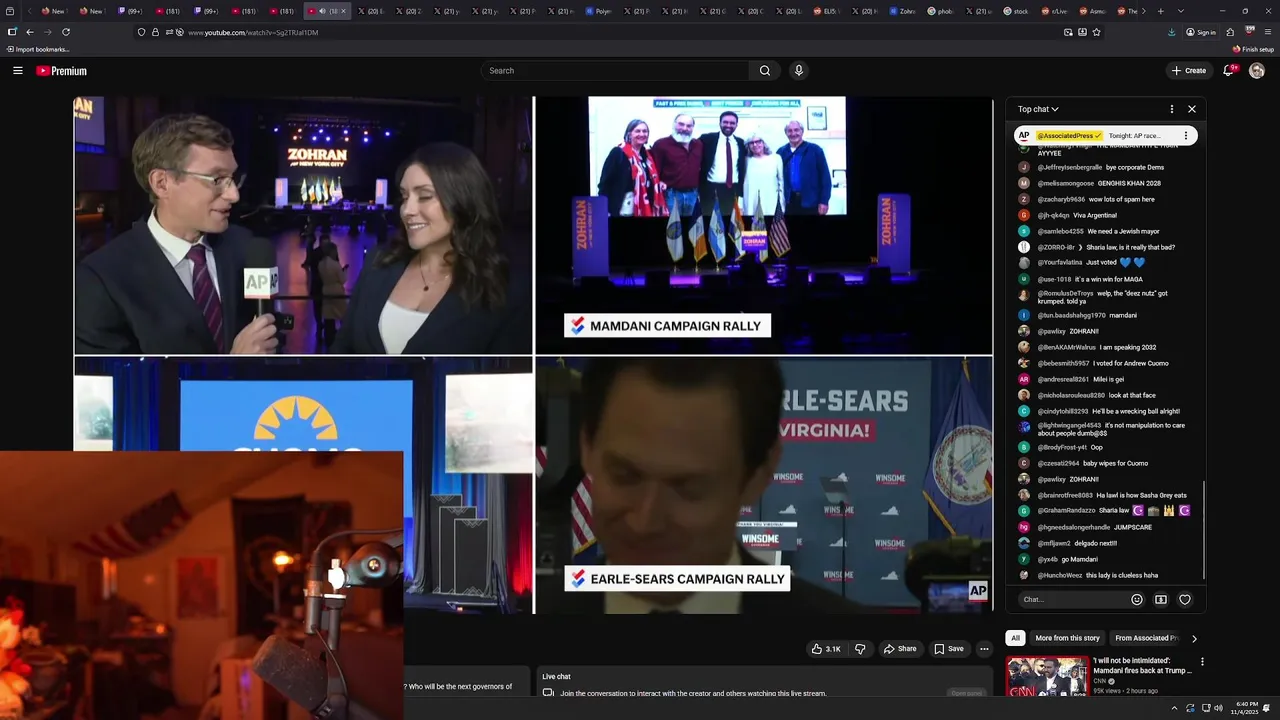Reload the page in browser toolbar
The height and width of the screenshot is (720, 1280).
pyautogui.click(x=66, y=32)
